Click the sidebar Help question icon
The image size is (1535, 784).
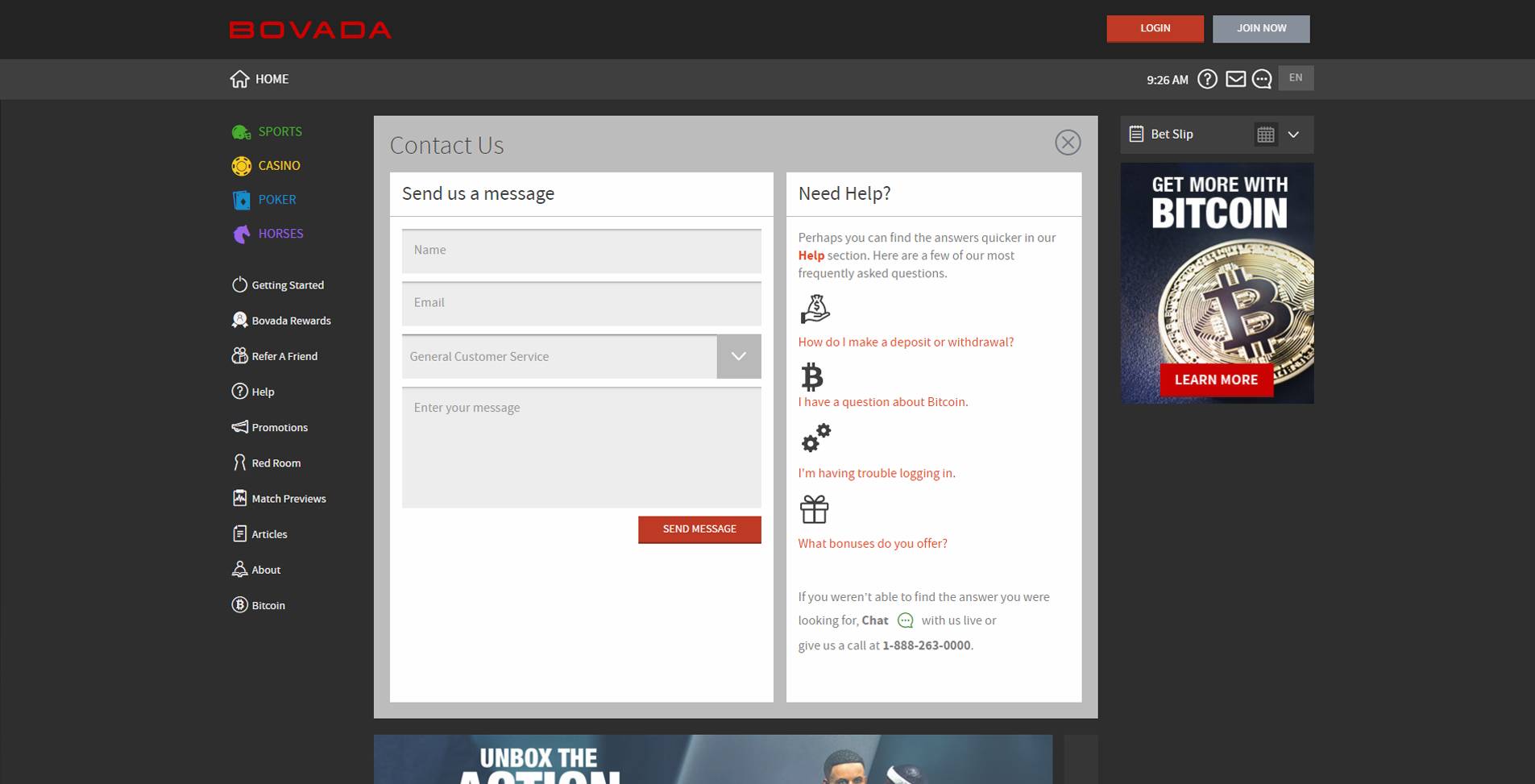239,391
